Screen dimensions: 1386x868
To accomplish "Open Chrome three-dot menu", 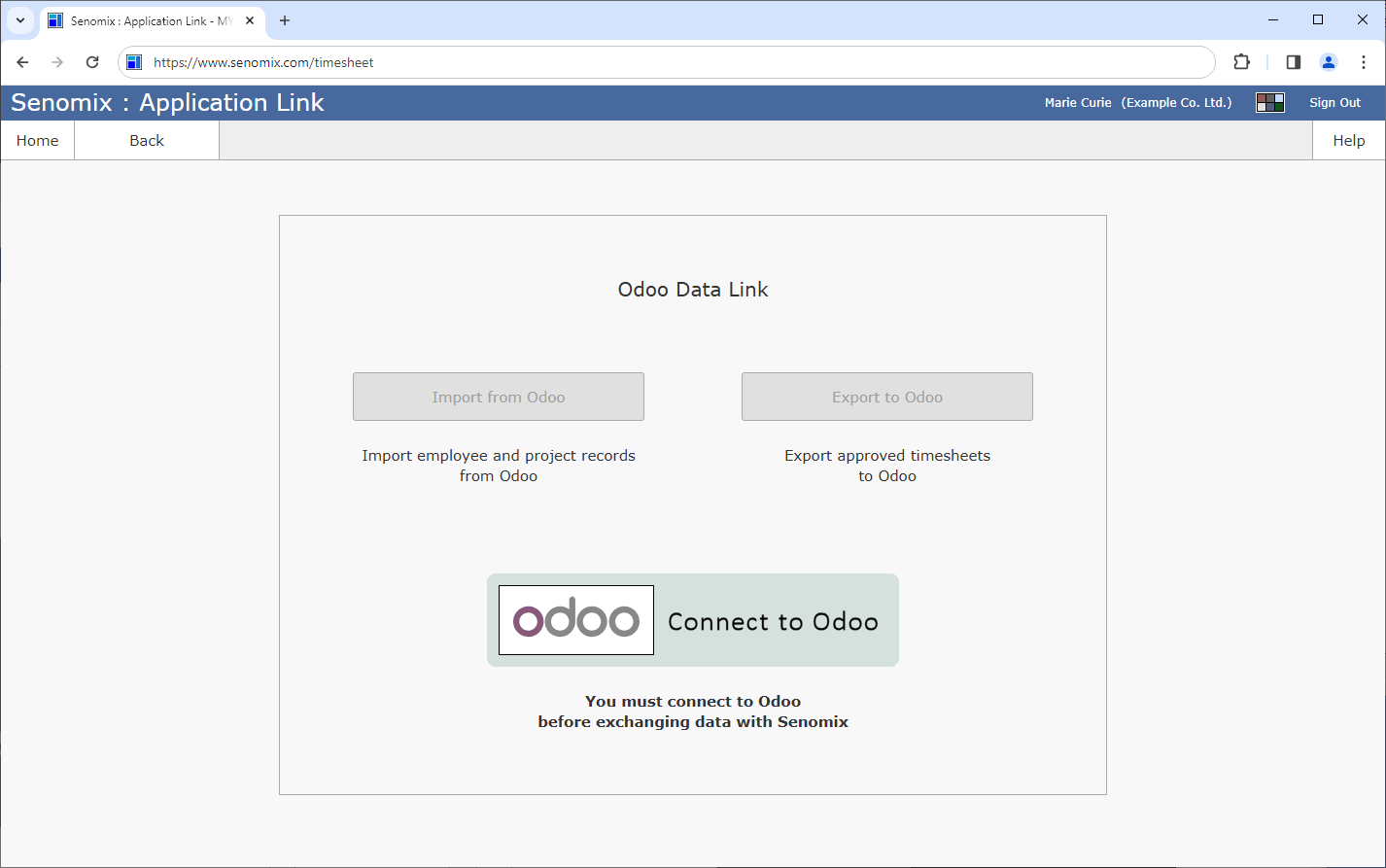I will coord(1364,62).
